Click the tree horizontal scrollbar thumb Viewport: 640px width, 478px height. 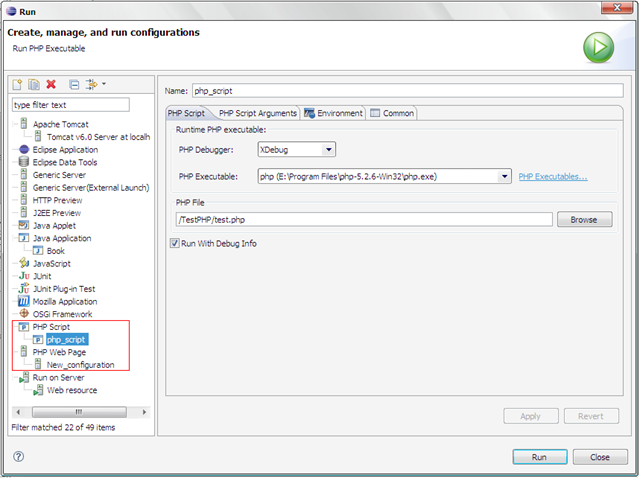pos(79,412)
